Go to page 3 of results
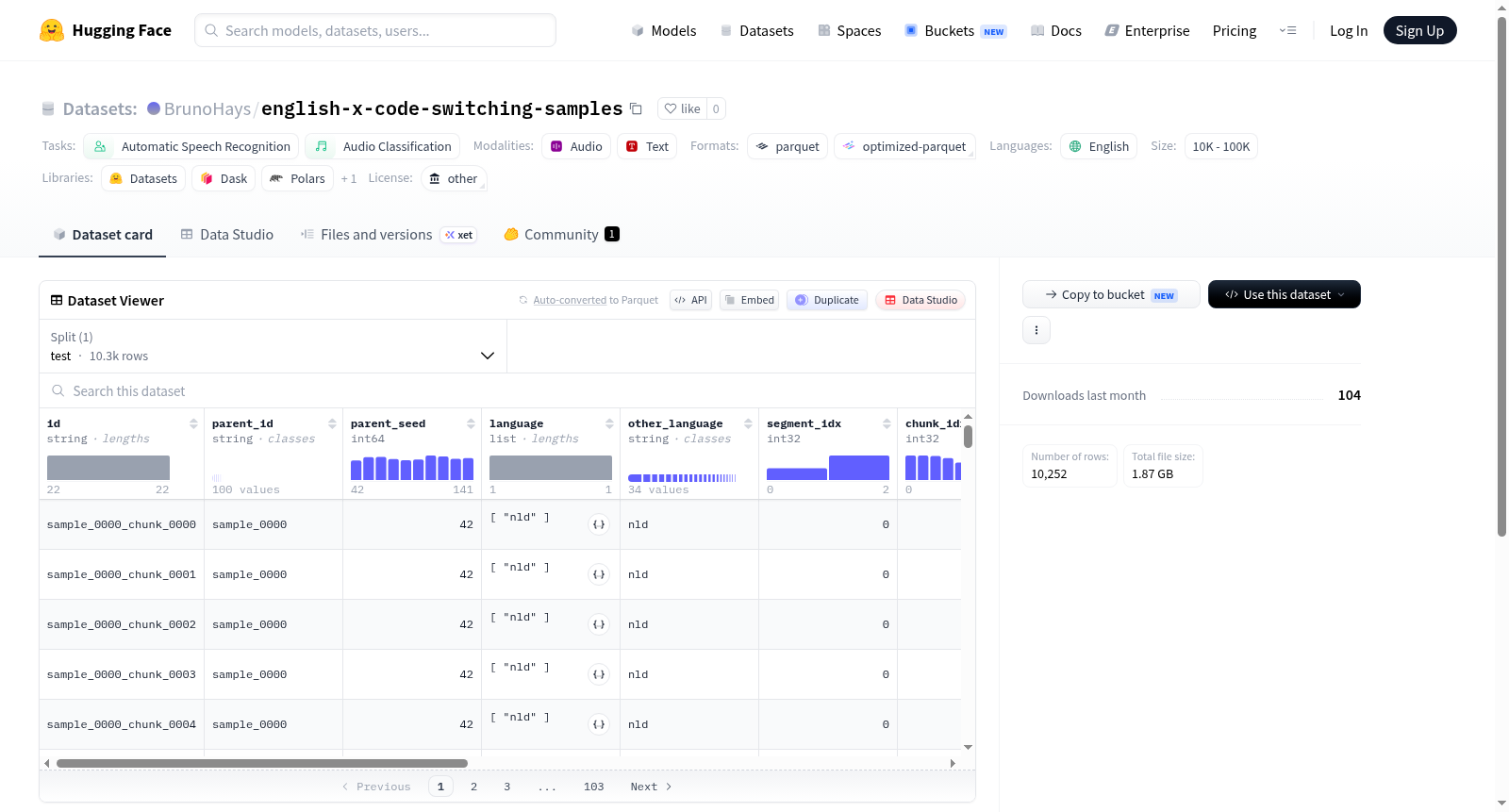Screen dimensions: 1509x812 coord(506,787)
